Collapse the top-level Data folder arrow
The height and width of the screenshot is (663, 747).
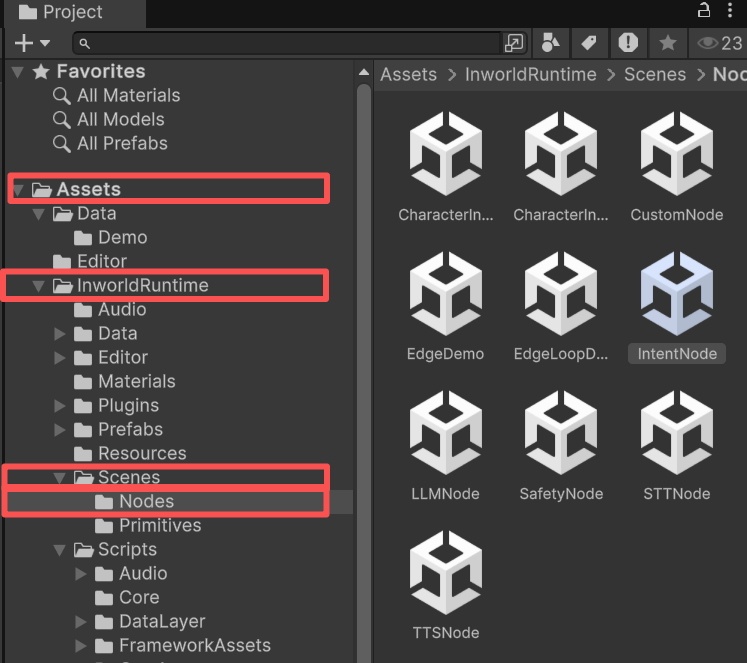[x=39, y=214]
